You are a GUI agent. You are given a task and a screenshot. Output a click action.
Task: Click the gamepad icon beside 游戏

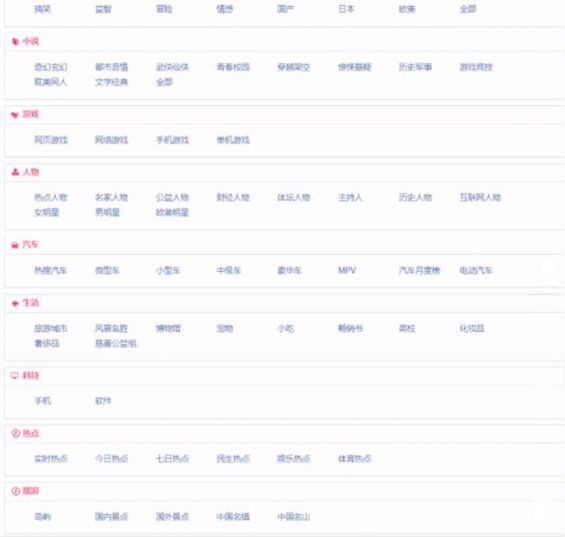click(x=15, y=115)
